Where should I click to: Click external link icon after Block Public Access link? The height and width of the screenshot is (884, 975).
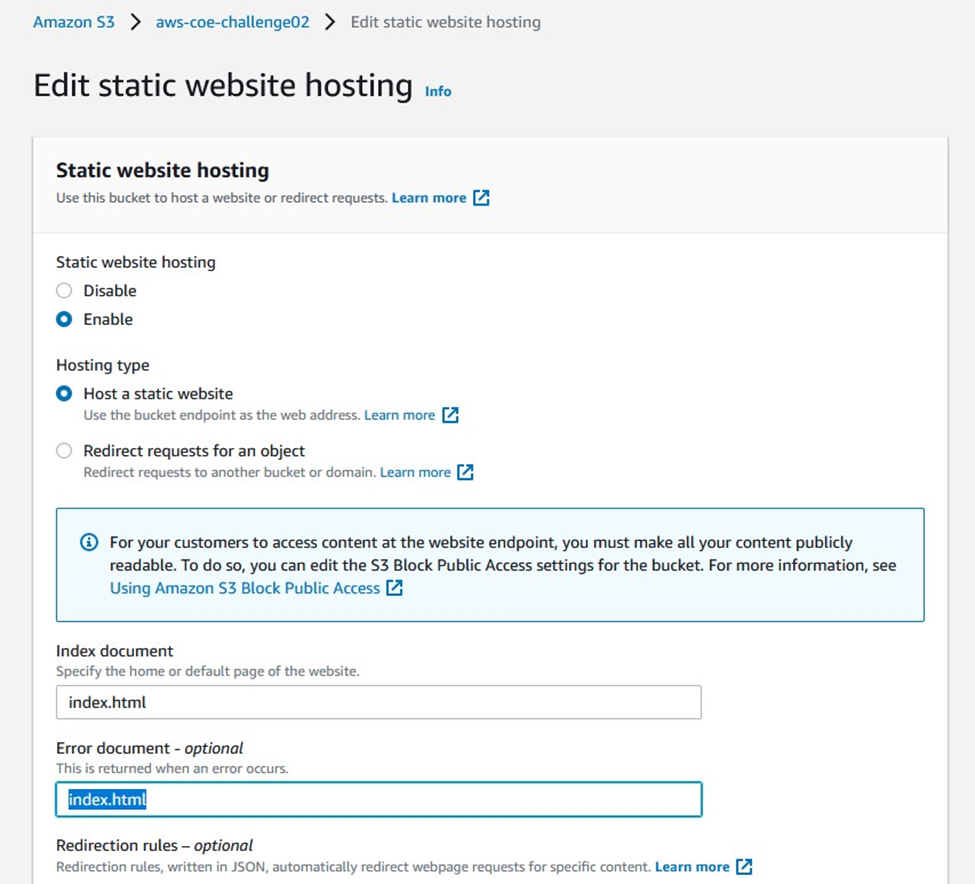click(394, 587)
